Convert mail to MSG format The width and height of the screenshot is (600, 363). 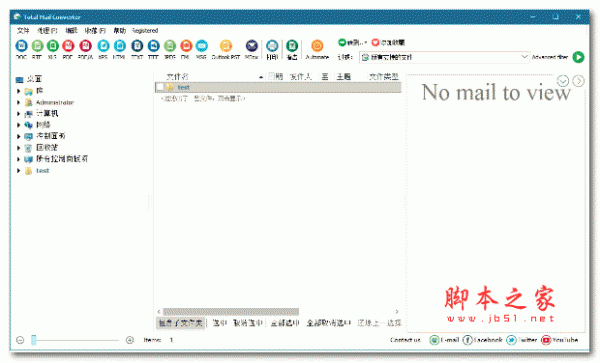point(201,49)
